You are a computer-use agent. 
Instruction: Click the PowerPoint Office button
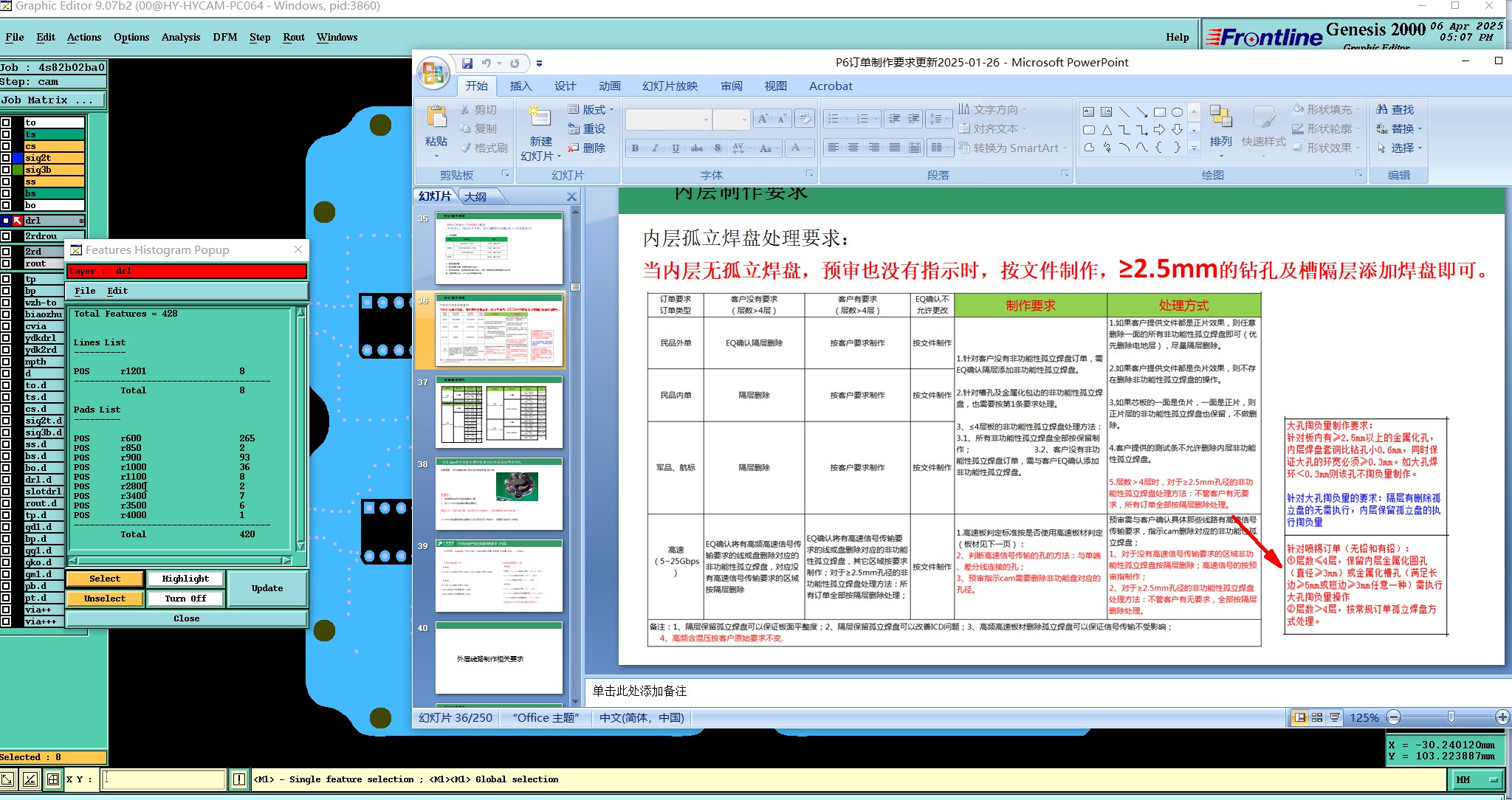coord(433,74)
